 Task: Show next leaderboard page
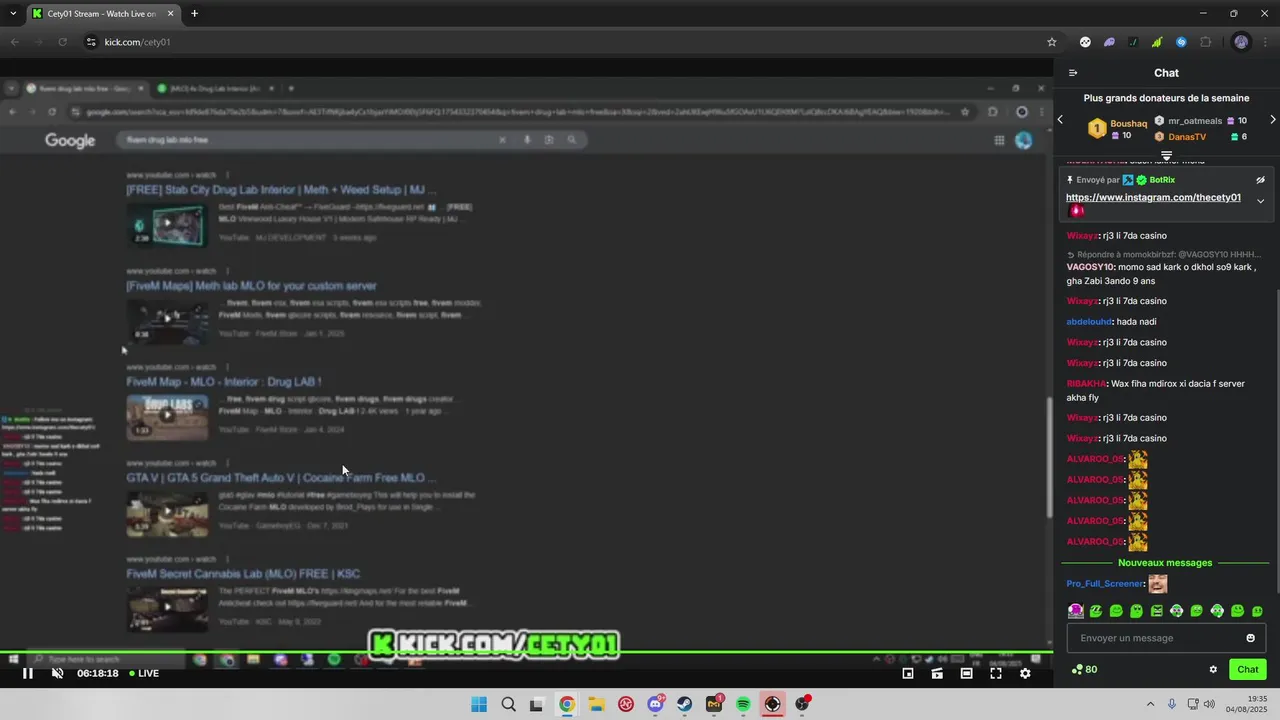coord(1272,120)
